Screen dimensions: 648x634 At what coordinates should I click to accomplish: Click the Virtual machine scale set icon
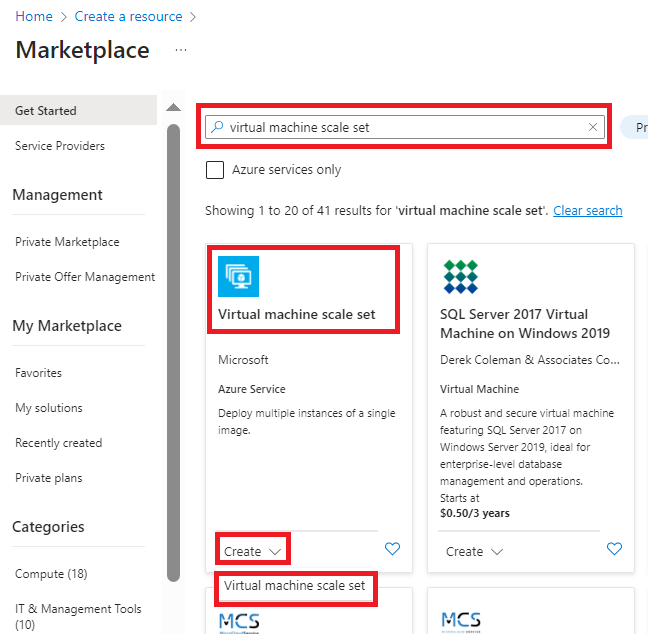(x=238, y=276)
